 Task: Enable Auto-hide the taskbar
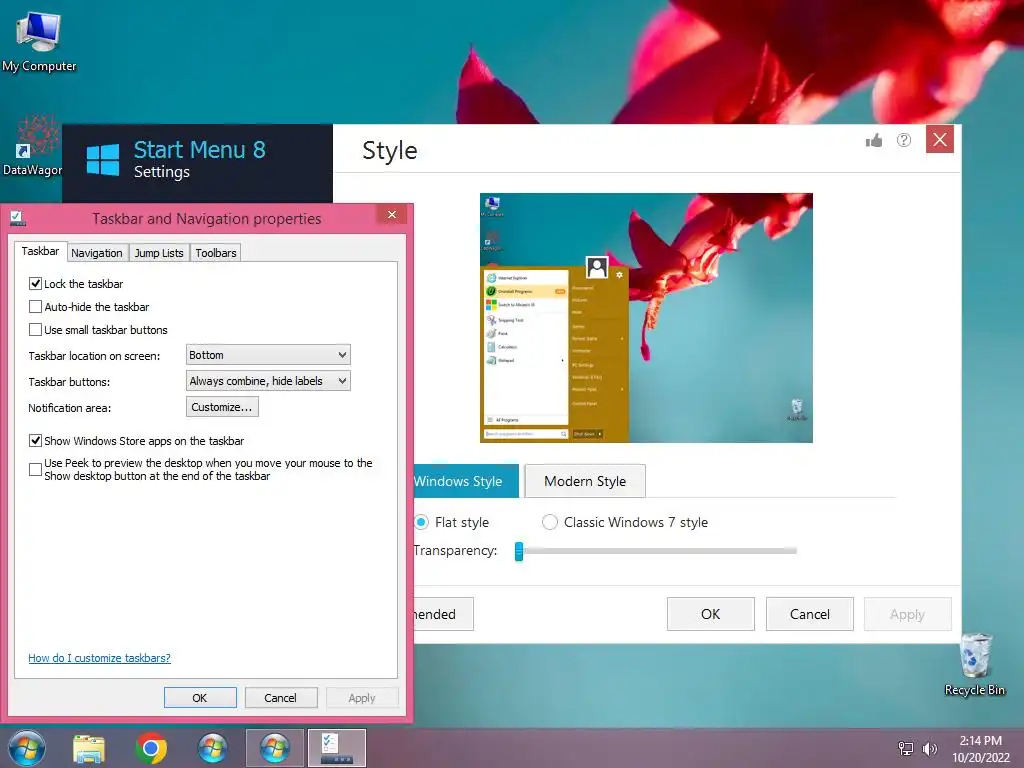35,306
